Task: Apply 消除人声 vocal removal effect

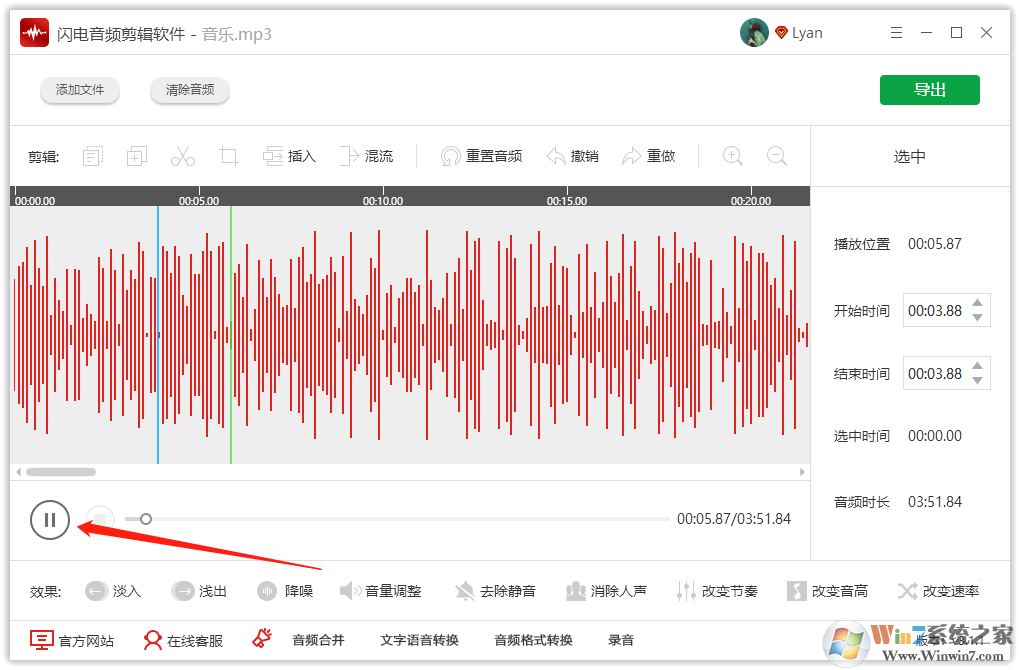Action: [607, 590]
